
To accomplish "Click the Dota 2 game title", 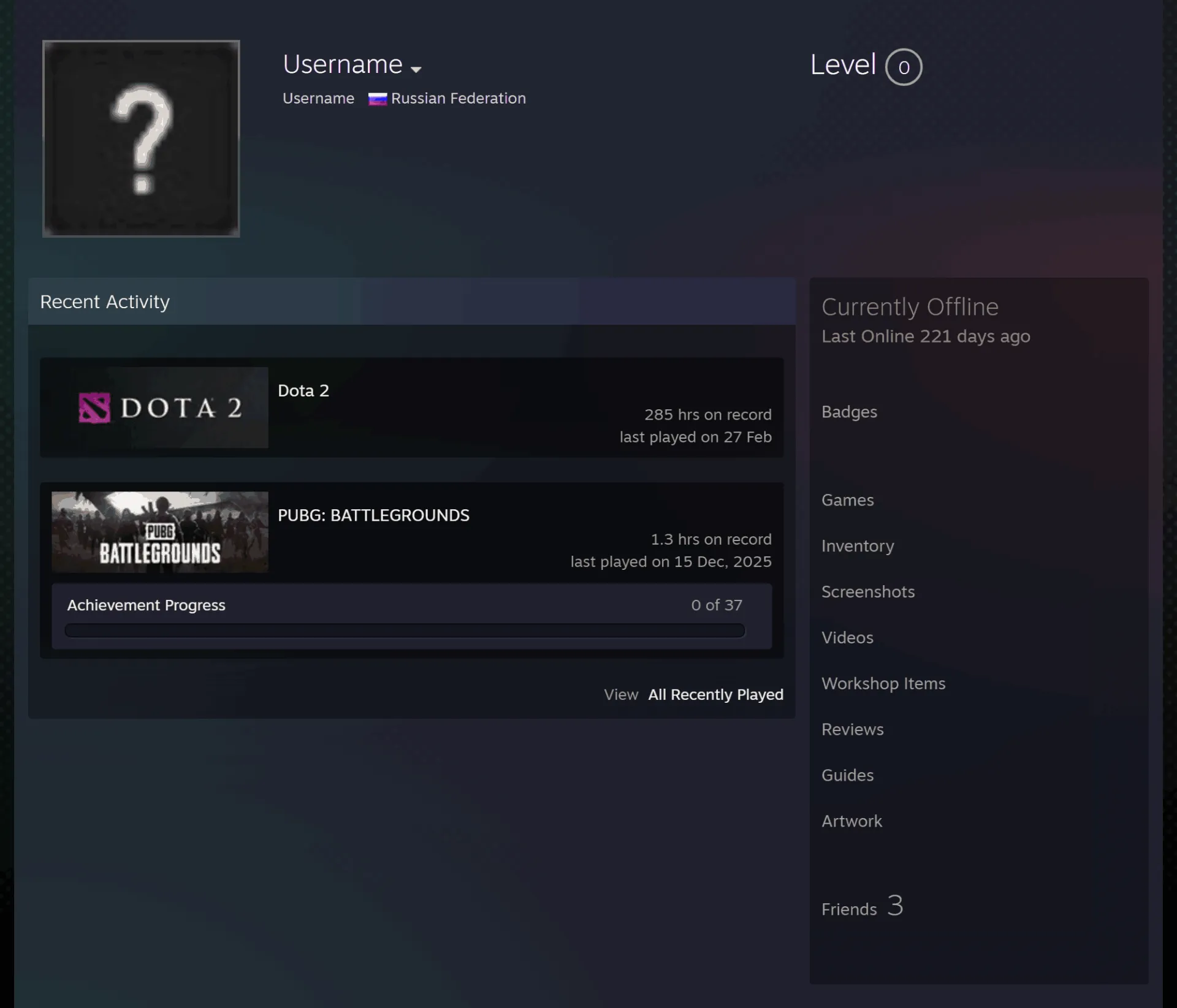I will [x=303, y=390].
